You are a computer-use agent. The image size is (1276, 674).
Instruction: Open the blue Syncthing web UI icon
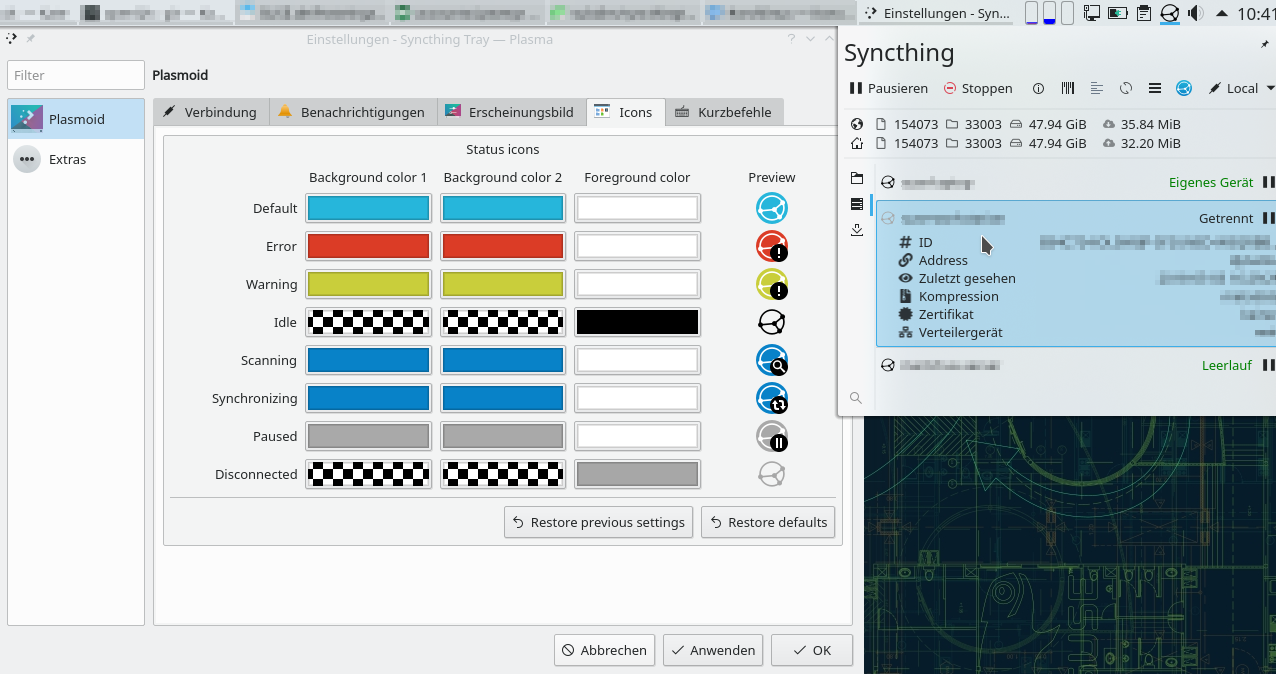[x=1184, y=88]
